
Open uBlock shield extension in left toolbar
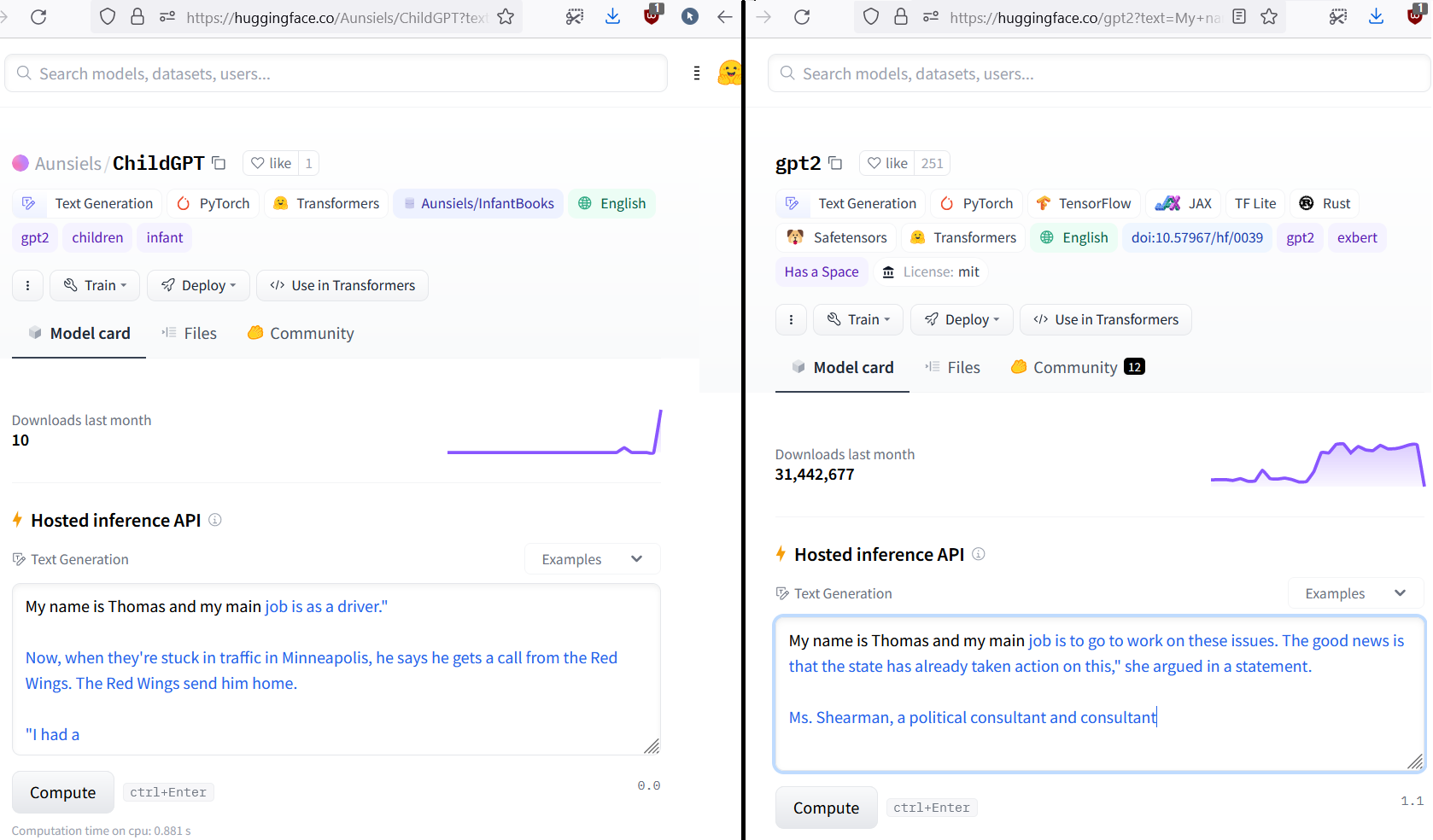pos(652,15)
